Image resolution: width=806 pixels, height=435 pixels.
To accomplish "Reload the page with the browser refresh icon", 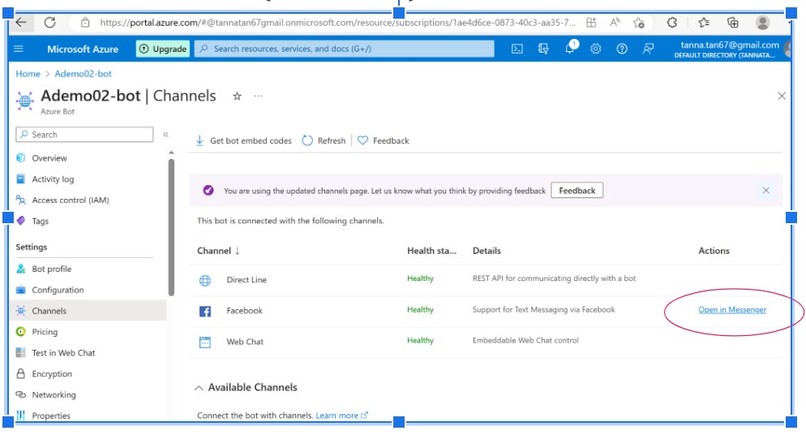I will pyautogui.click(x=50, y=22).
